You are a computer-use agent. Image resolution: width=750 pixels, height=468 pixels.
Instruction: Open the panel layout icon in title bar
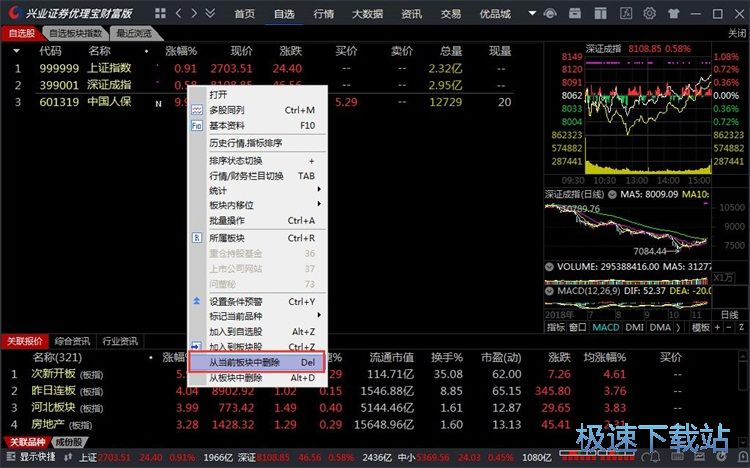pyautogui.click(x=600, y=13)
